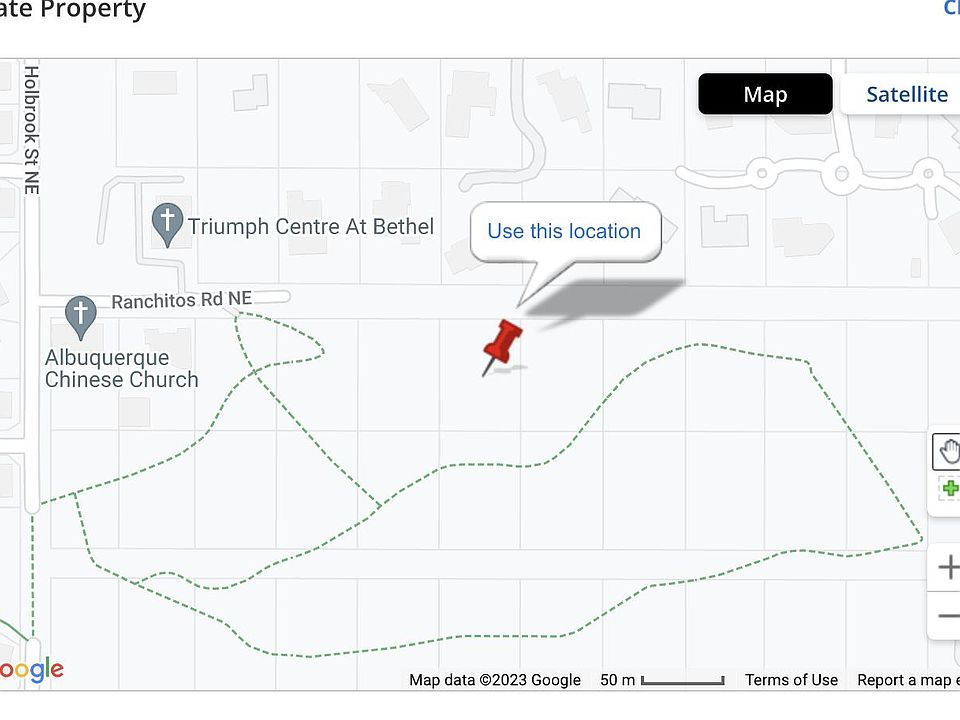The width and height of the screenshot is (960, 720).
Task: Click the Google logo
Action: point(30,670)
